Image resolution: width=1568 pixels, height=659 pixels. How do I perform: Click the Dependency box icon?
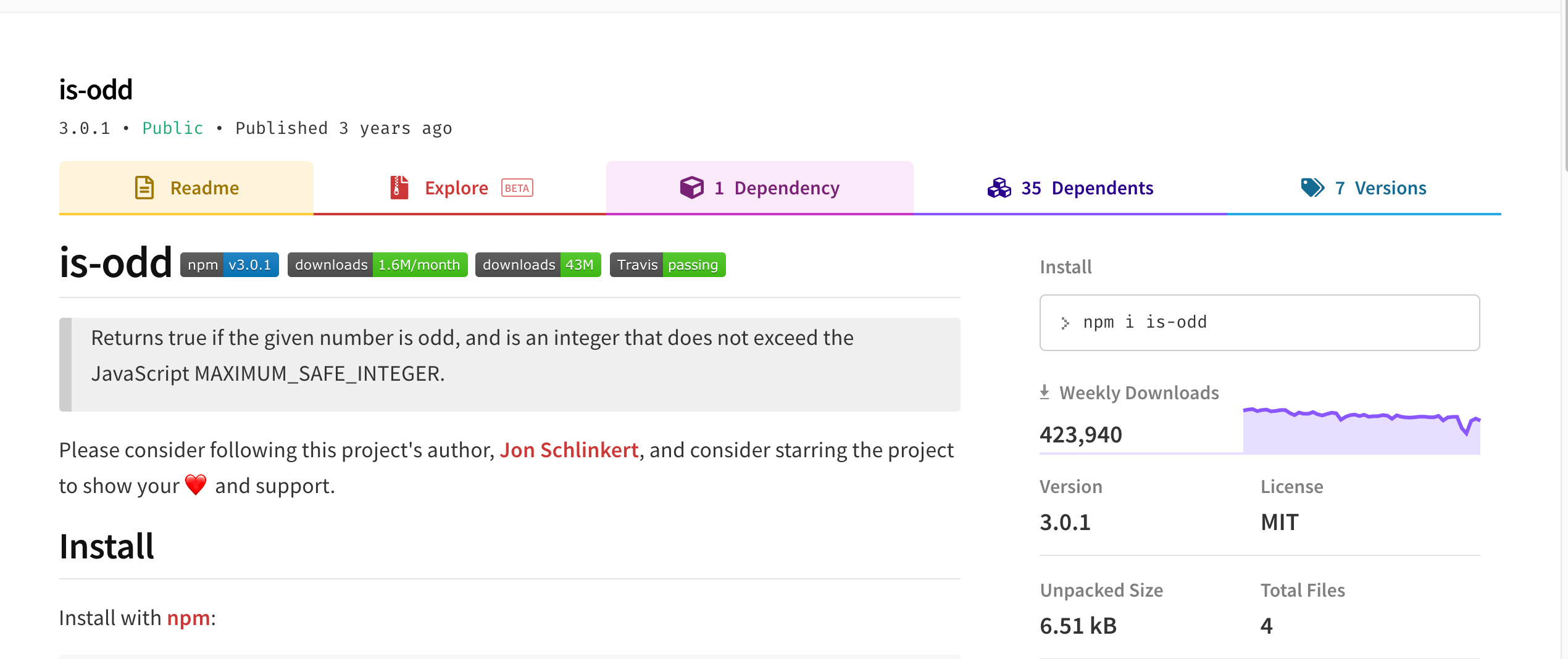click(x=691, y=188)
